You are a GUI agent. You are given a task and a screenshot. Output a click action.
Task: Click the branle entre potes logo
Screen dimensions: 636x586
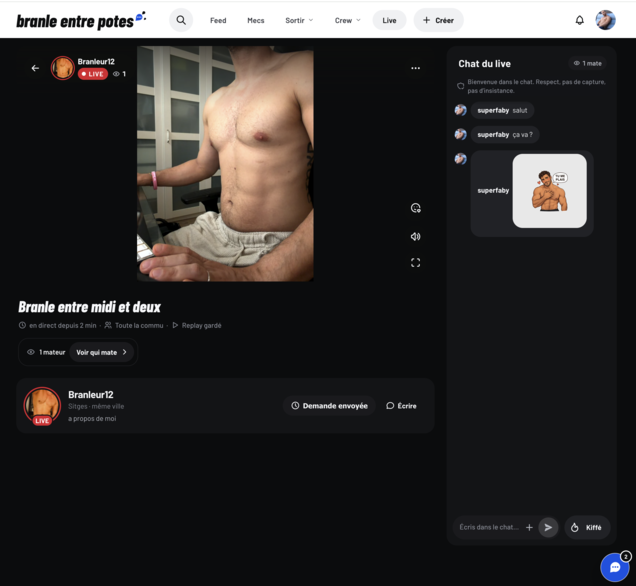[81, 21]
